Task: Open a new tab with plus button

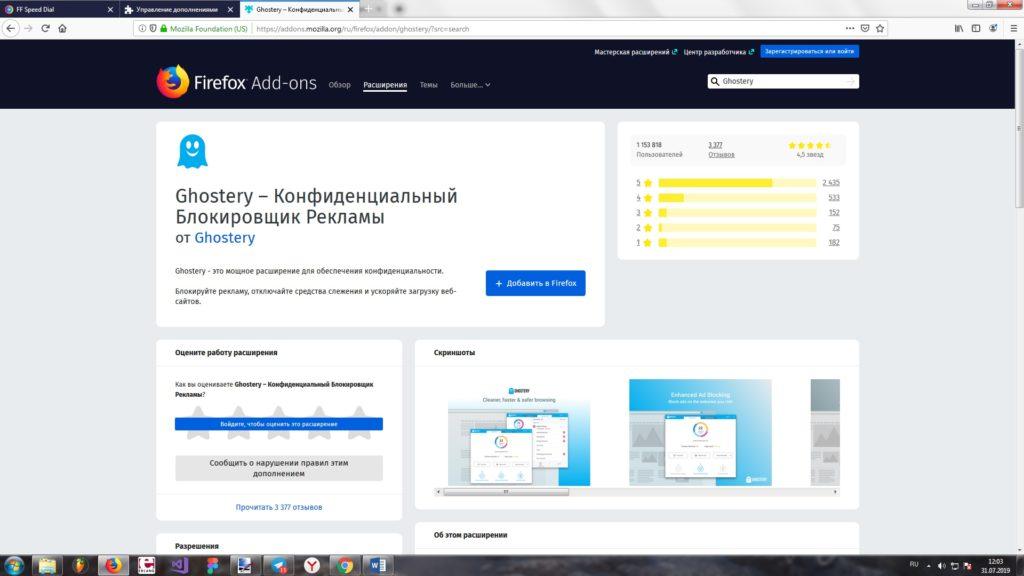Action: [x=368, y=9]
